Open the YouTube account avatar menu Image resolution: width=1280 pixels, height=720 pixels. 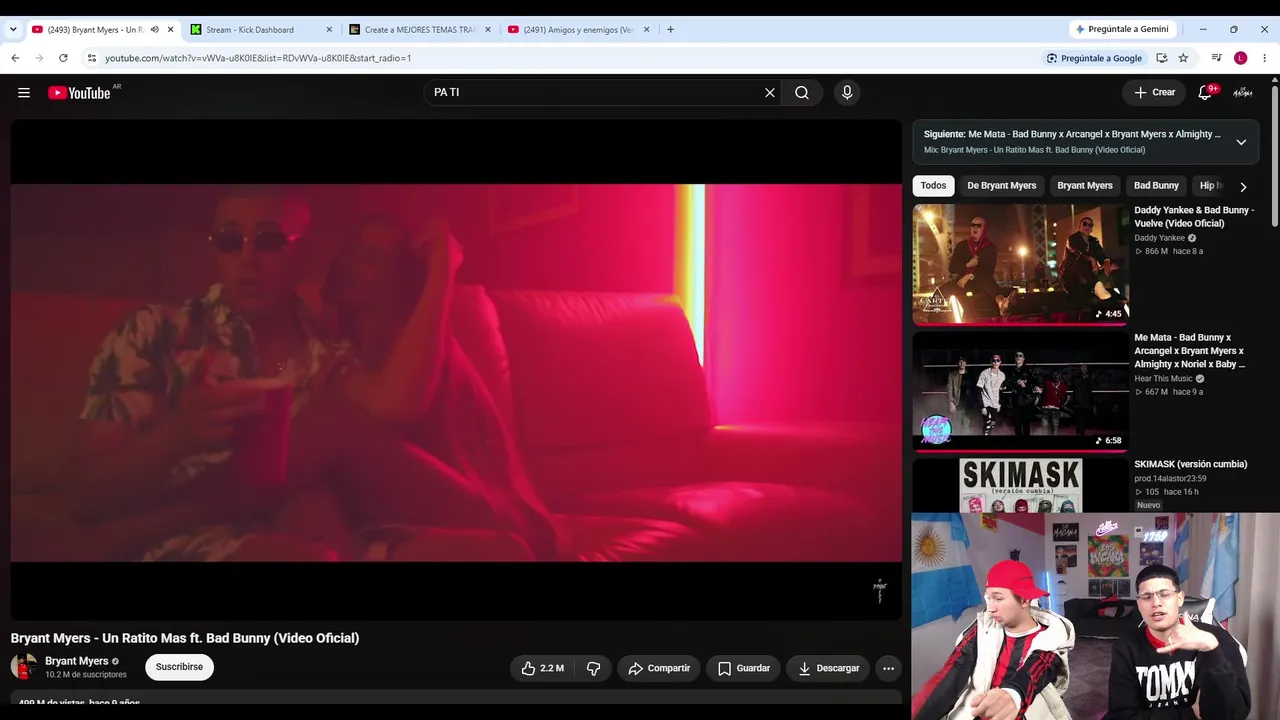click(x=1243, y=93)
